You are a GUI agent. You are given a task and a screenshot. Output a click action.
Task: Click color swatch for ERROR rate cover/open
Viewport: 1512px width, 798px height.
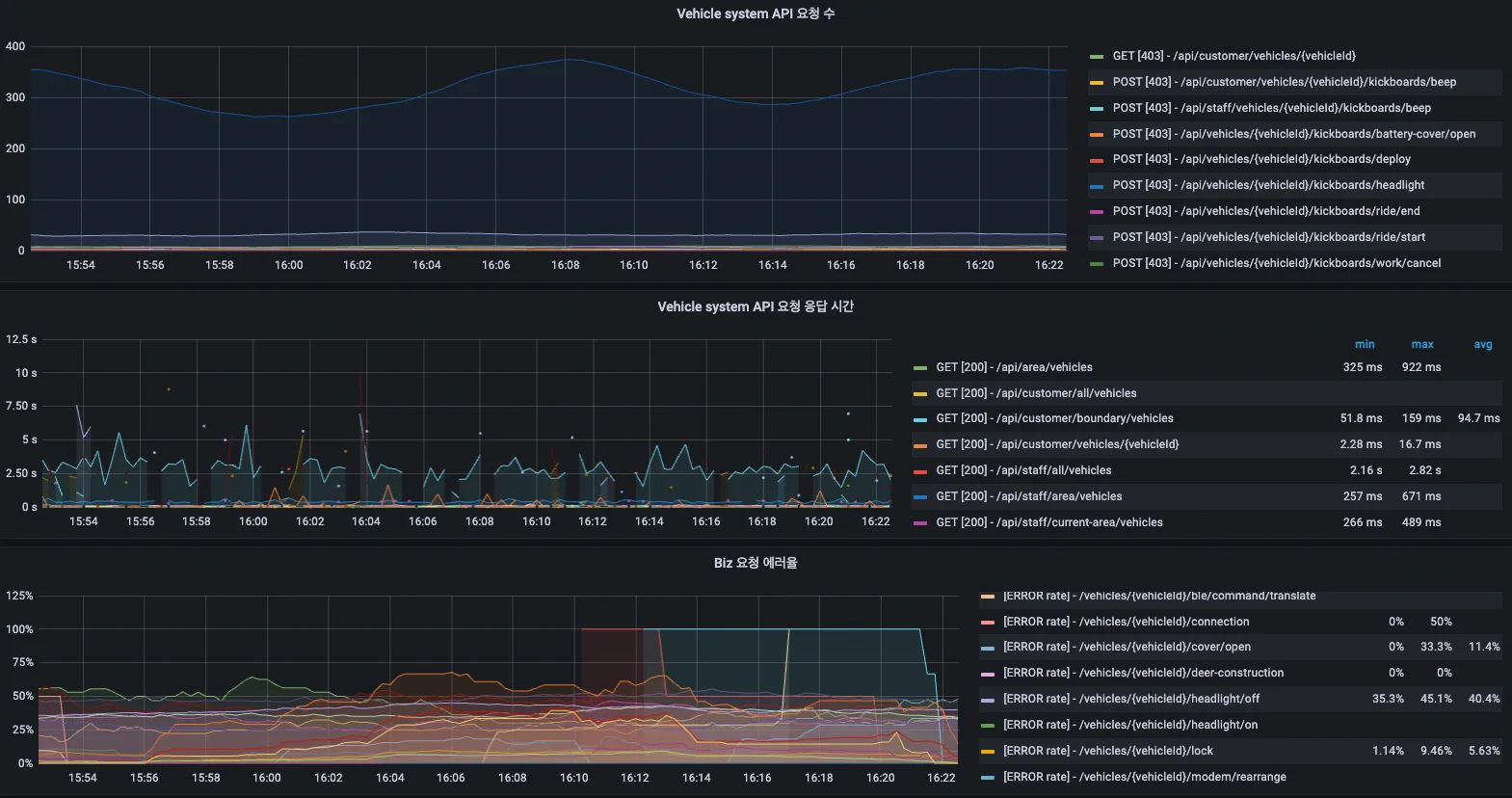tap(988, 648)
